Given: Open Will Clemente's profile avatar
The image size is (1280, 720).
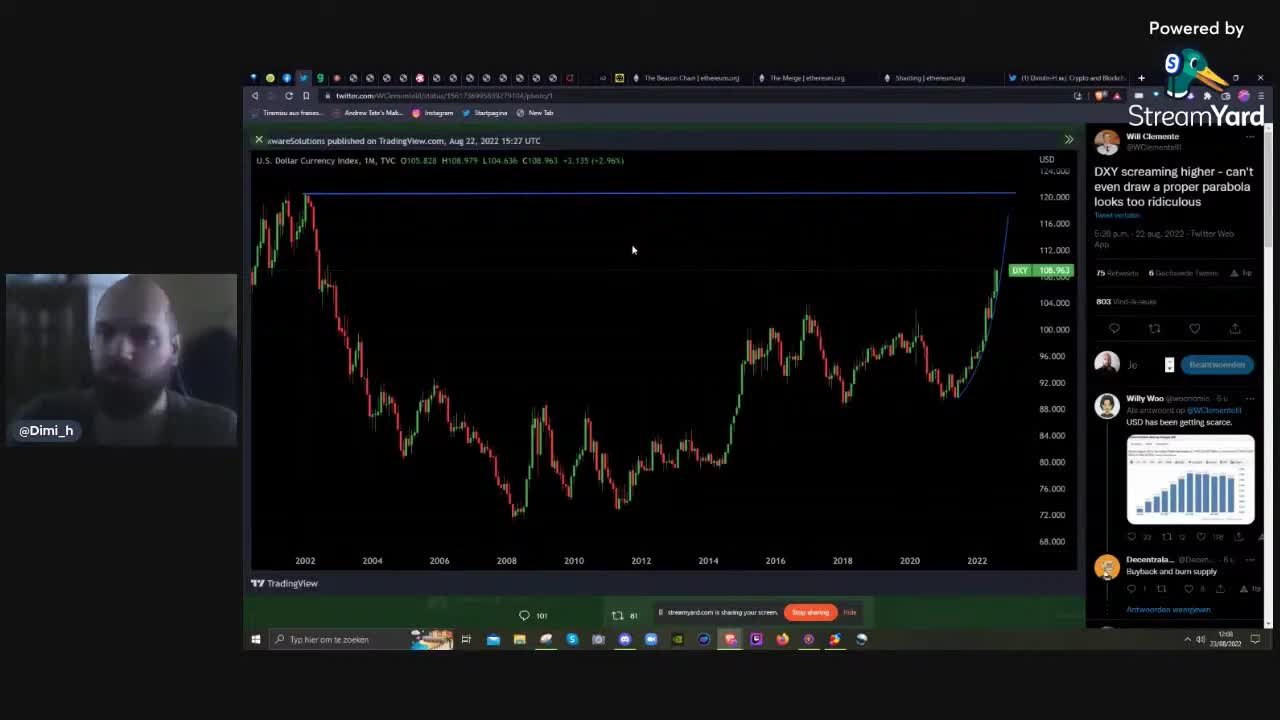Looking at the screenshot, I should 1106,142.
